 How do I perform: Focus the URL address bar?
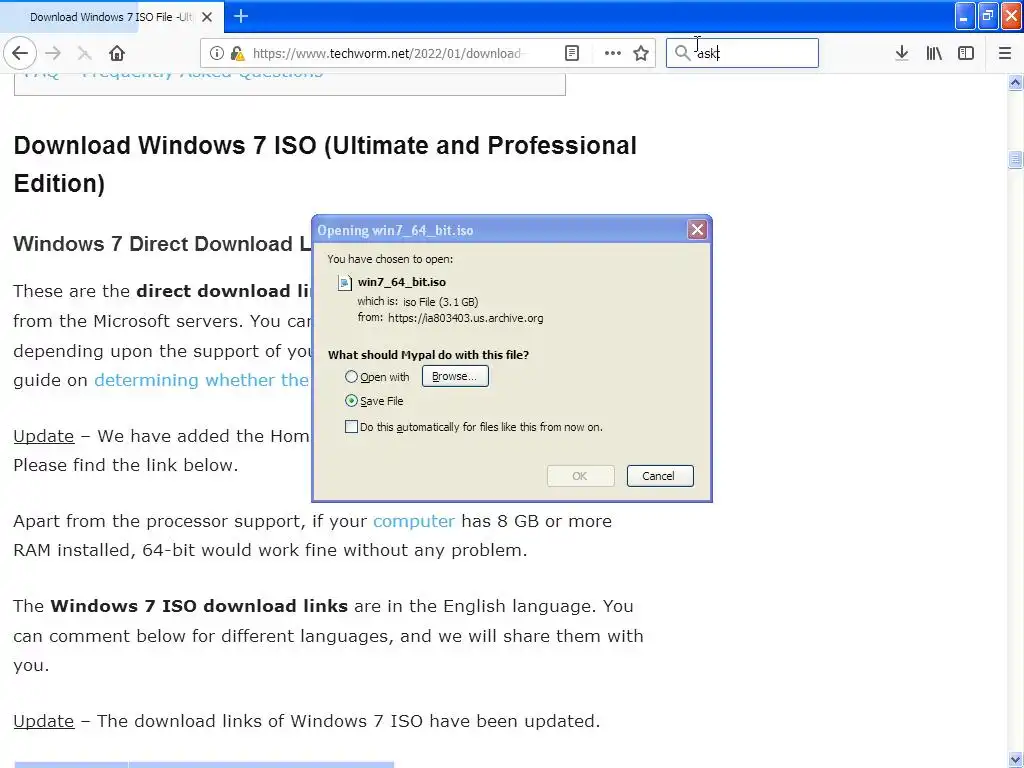point(387,53)
